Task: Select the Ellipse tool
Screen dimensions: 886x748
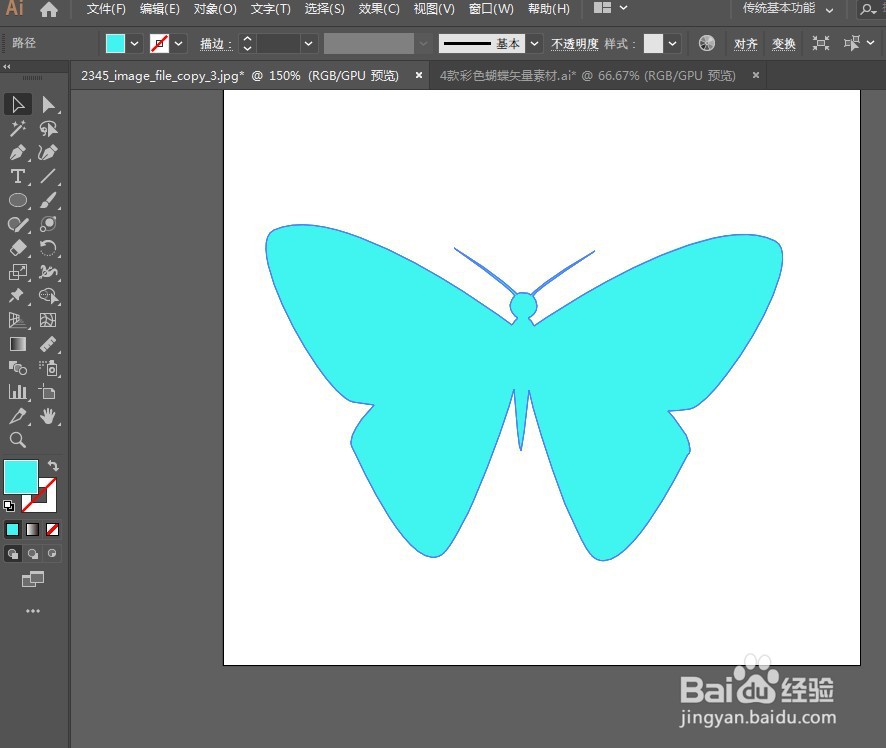Action: pos(18,201)
